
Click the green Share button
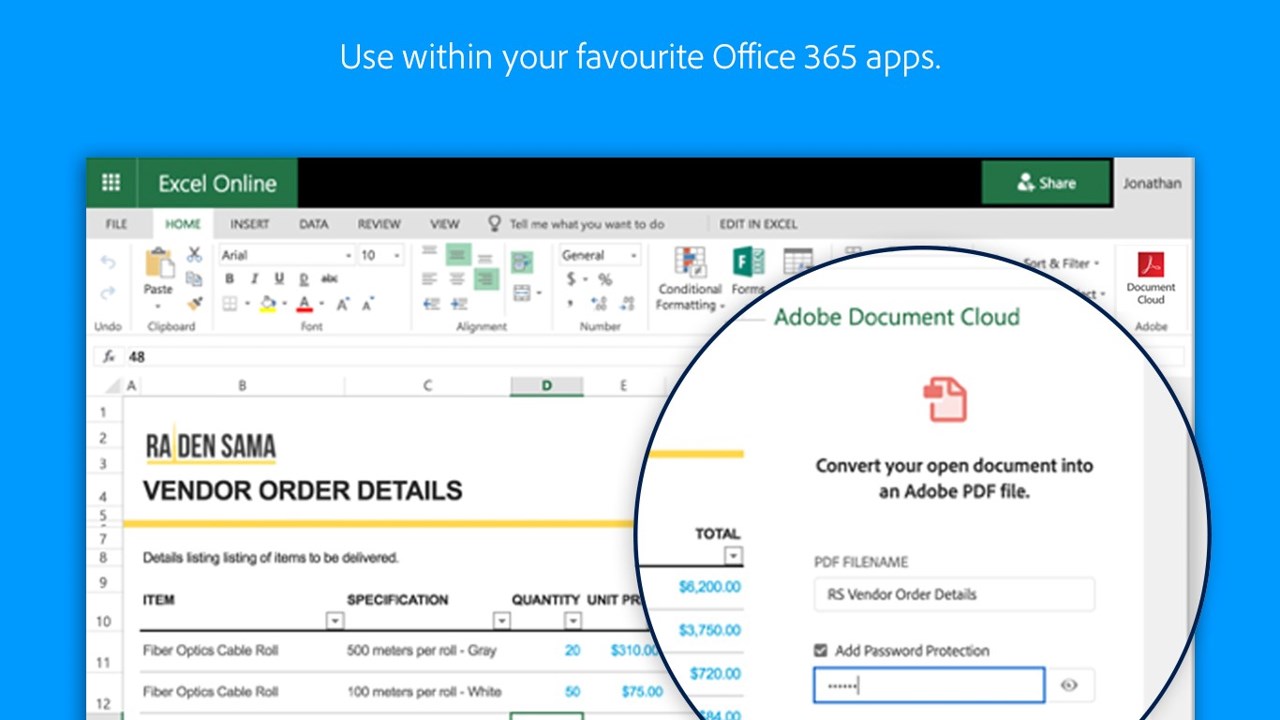coord(1046,183)
